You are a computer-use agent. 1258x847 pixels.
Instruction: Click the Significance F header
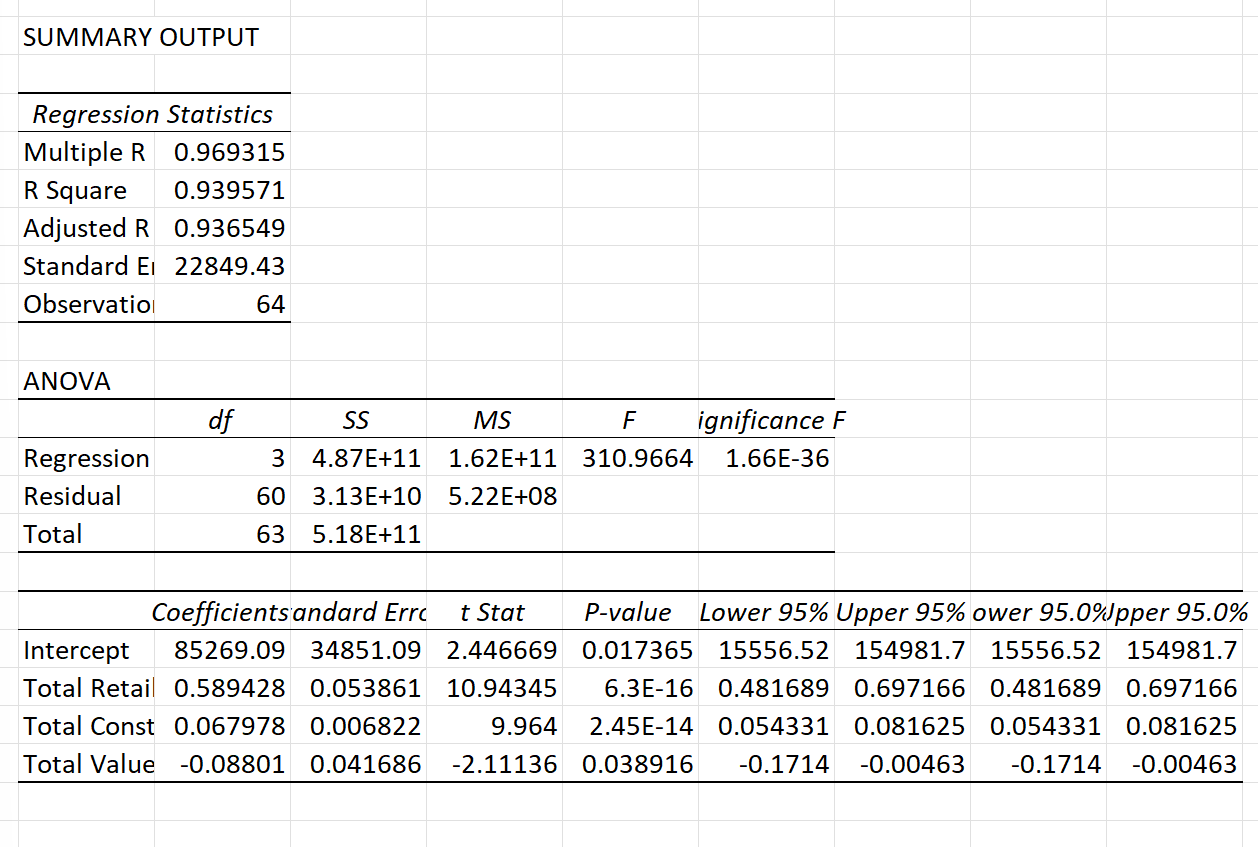pos(770,421)
